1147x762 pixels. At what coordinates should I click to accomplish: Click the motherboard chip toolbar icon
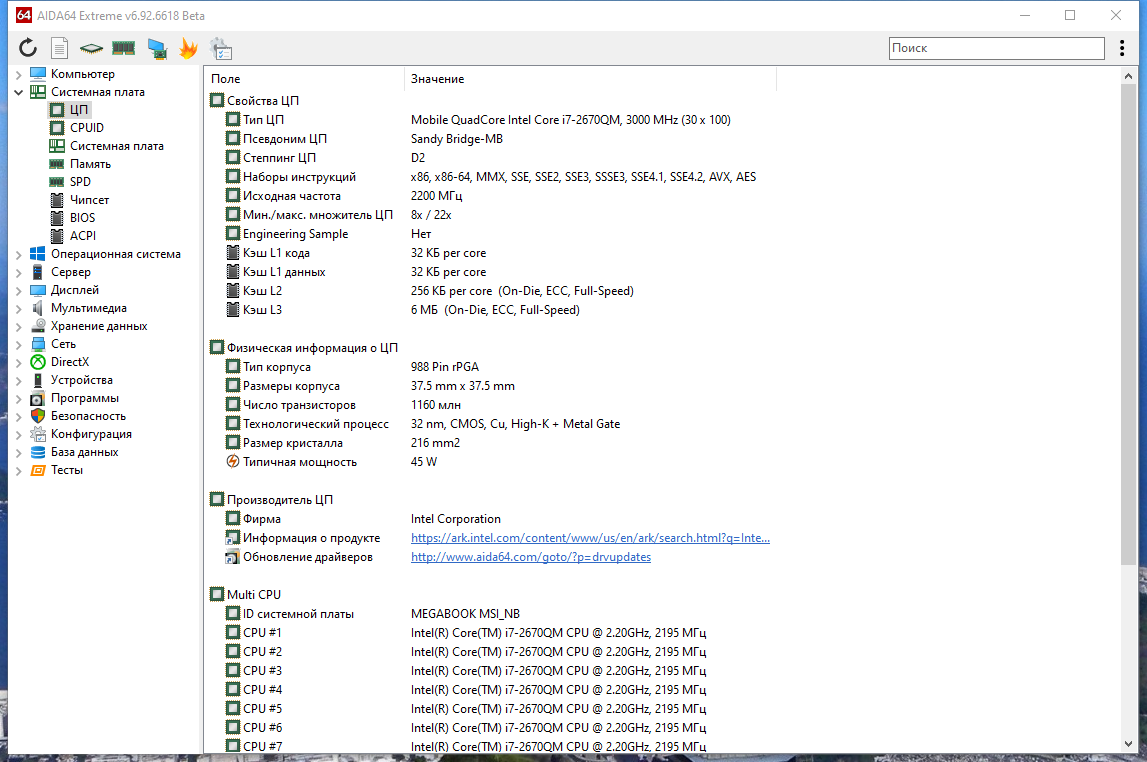click(91, 48)
